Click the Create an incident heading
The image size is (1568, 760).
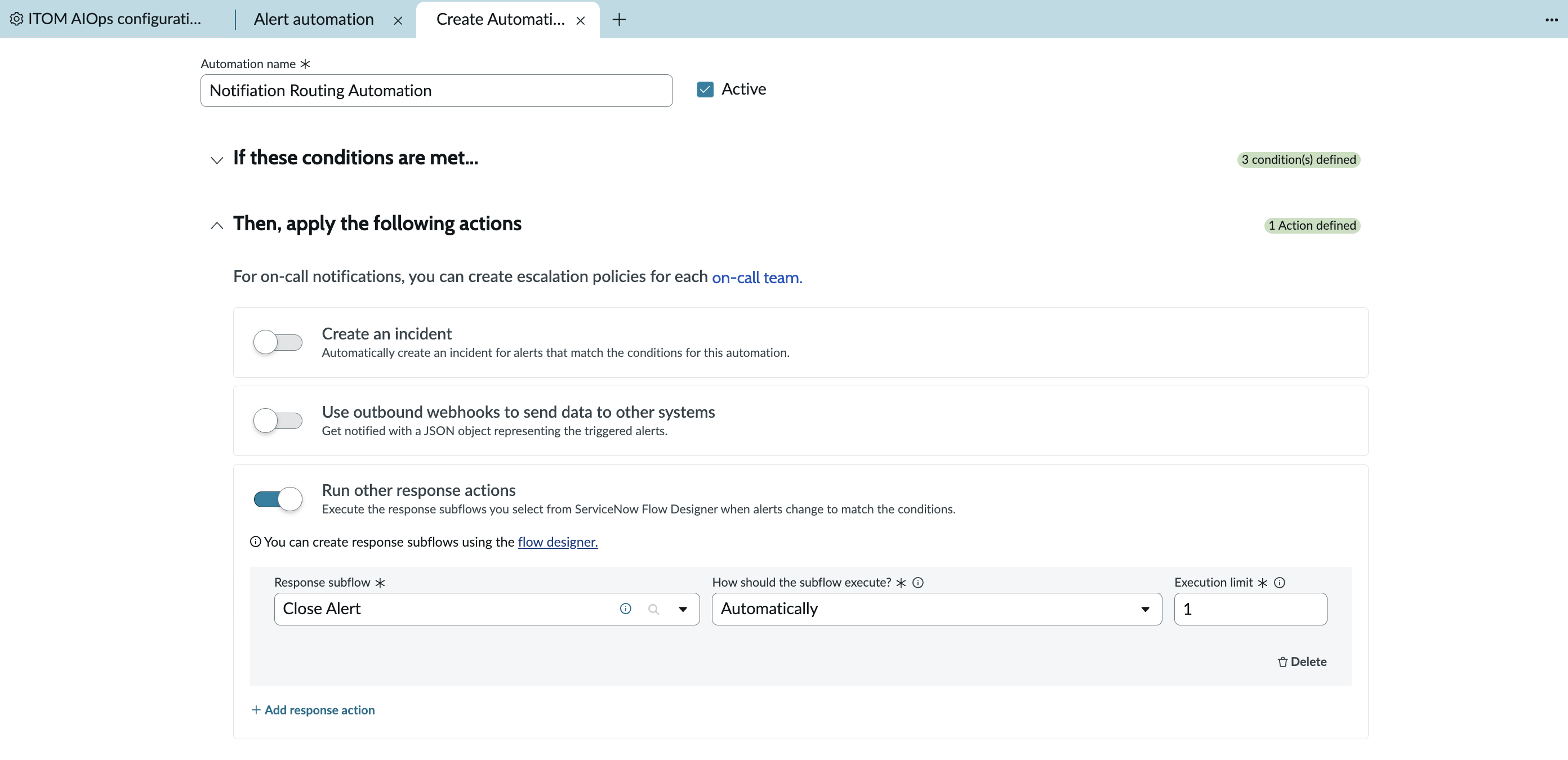pos(386,333)
